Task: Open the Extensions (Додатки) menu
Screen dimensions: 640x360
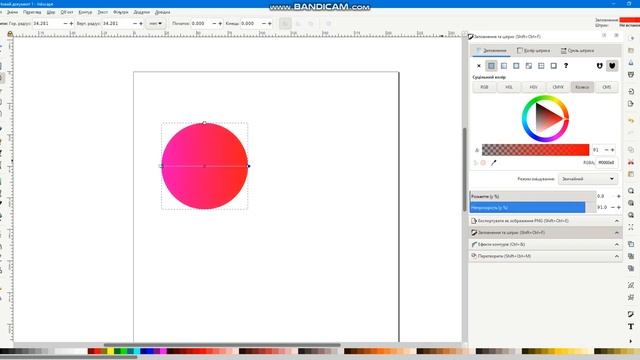Action: click(142, 12)
